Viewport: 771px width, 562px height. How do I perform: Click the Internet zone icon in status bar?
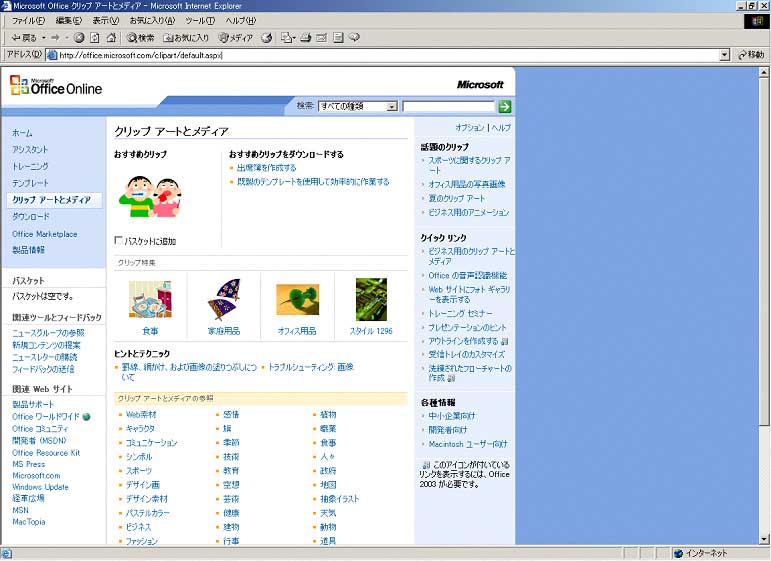click(679, 554)
